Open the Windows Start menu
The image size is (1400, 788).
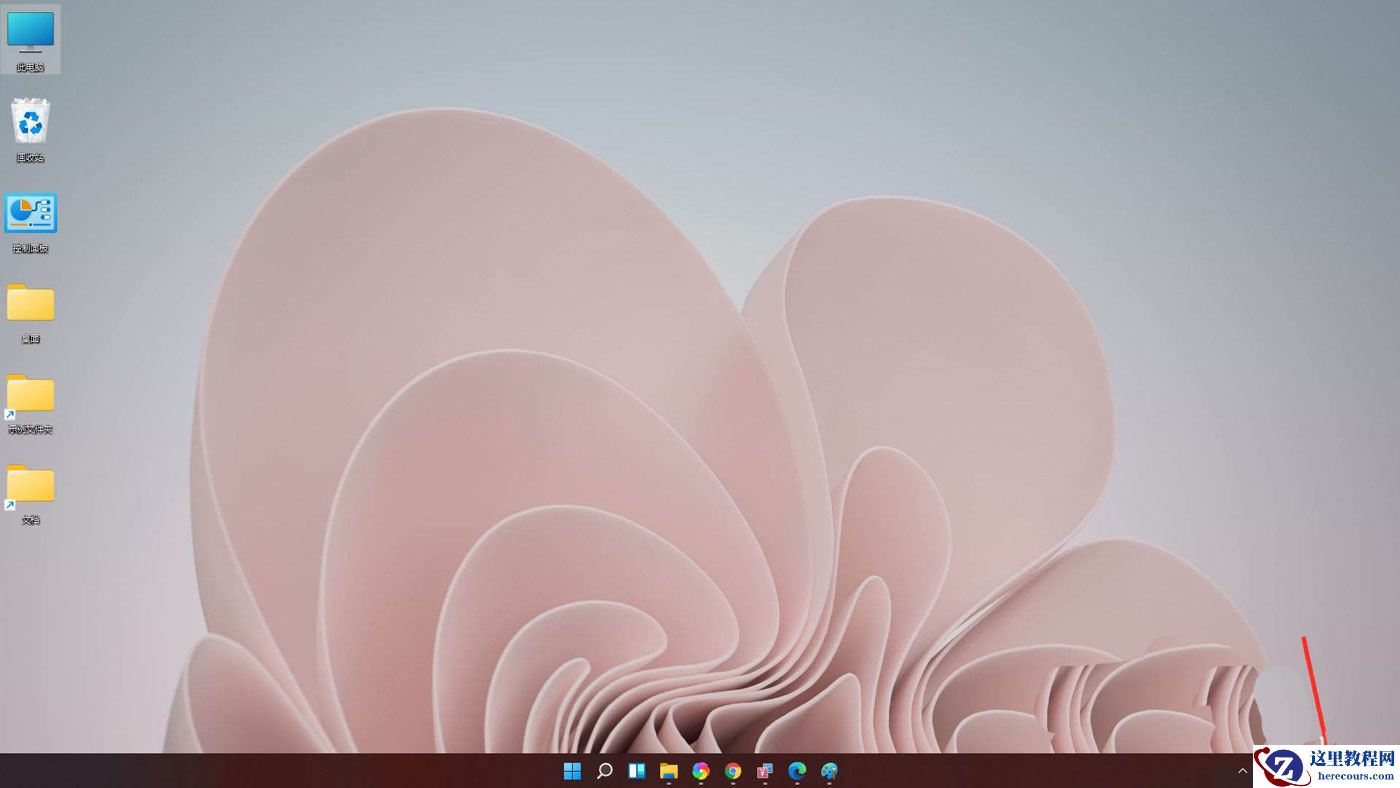(x=572, y=771)
